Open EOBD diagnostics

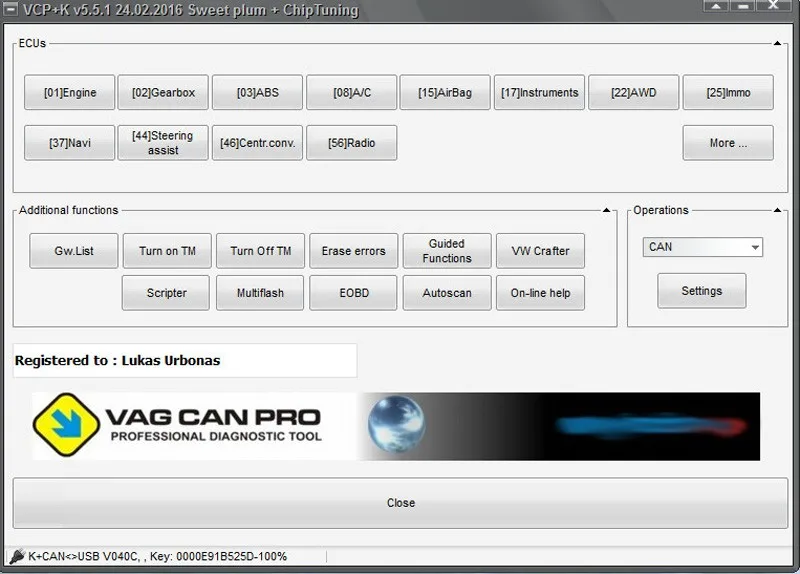point(354,293)
